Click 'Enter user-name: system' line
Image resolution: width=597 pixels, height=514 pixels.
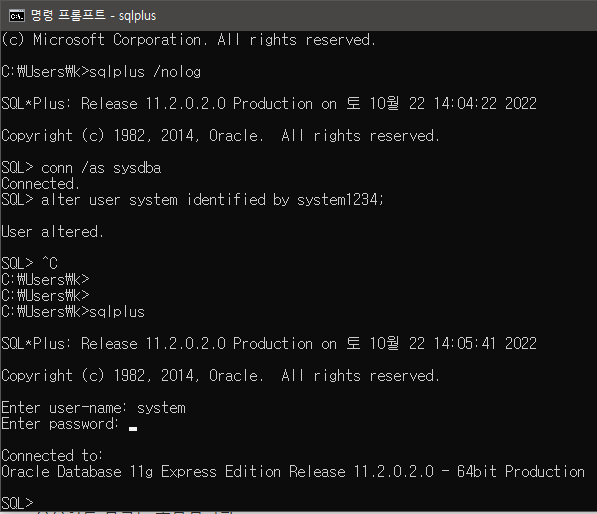(x=93, y=408)
